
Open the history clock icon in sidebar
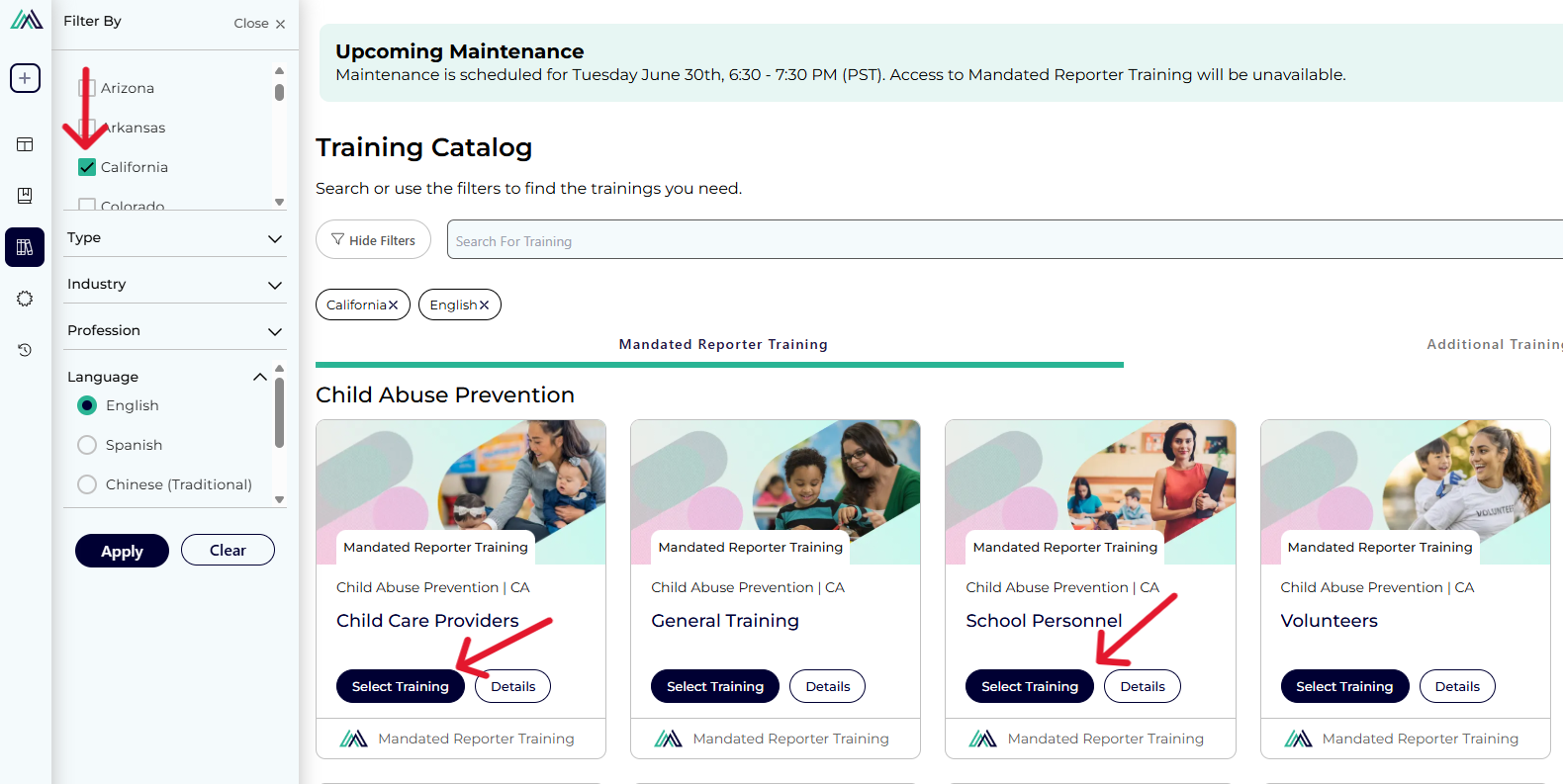(25, 350)
